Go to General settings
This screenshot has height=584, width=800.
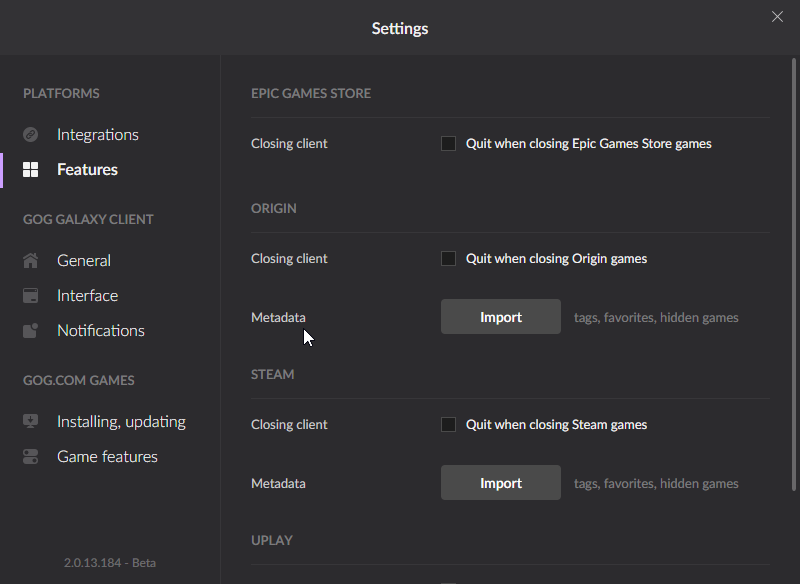[x=84, y=261]
